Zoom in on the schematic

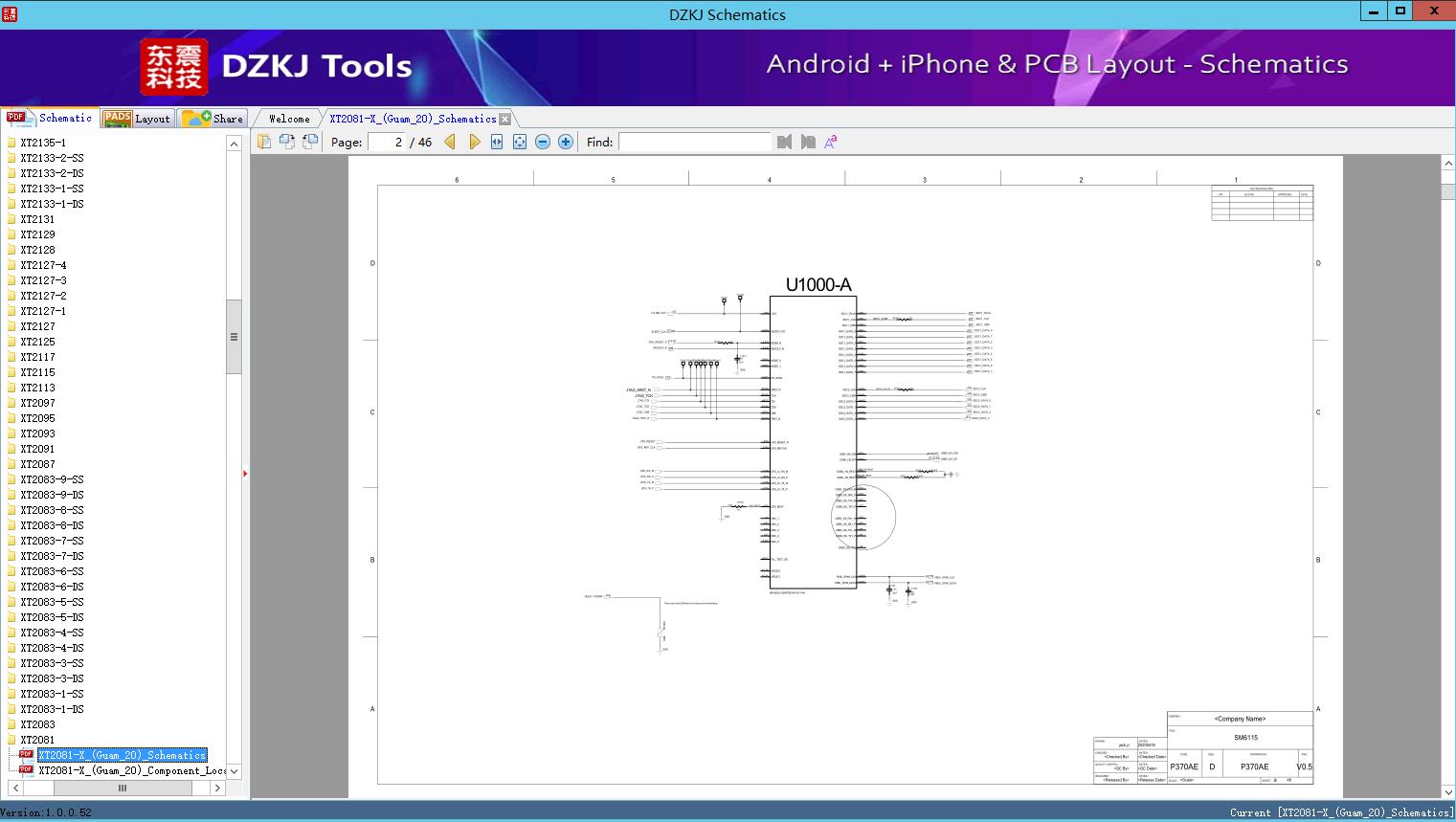click(566, 142)
